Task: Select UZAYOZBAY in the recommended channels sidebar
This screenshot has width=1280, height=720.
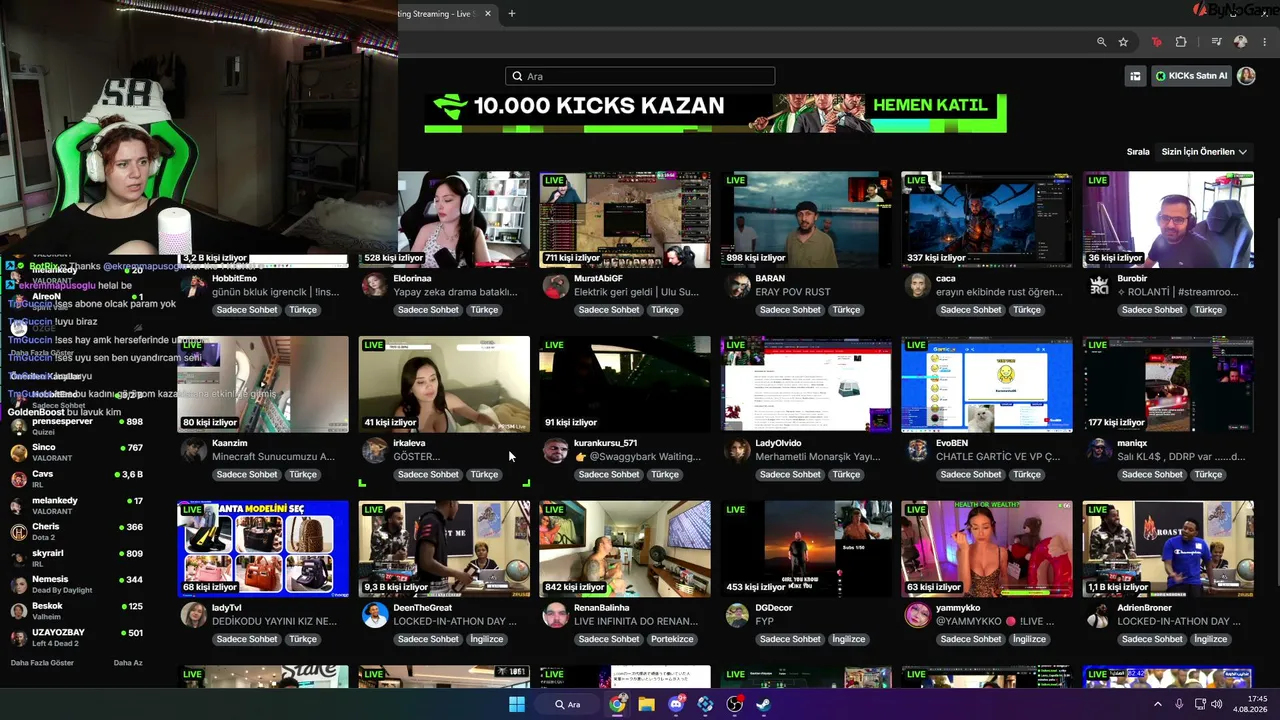Action: coord(77,637)
